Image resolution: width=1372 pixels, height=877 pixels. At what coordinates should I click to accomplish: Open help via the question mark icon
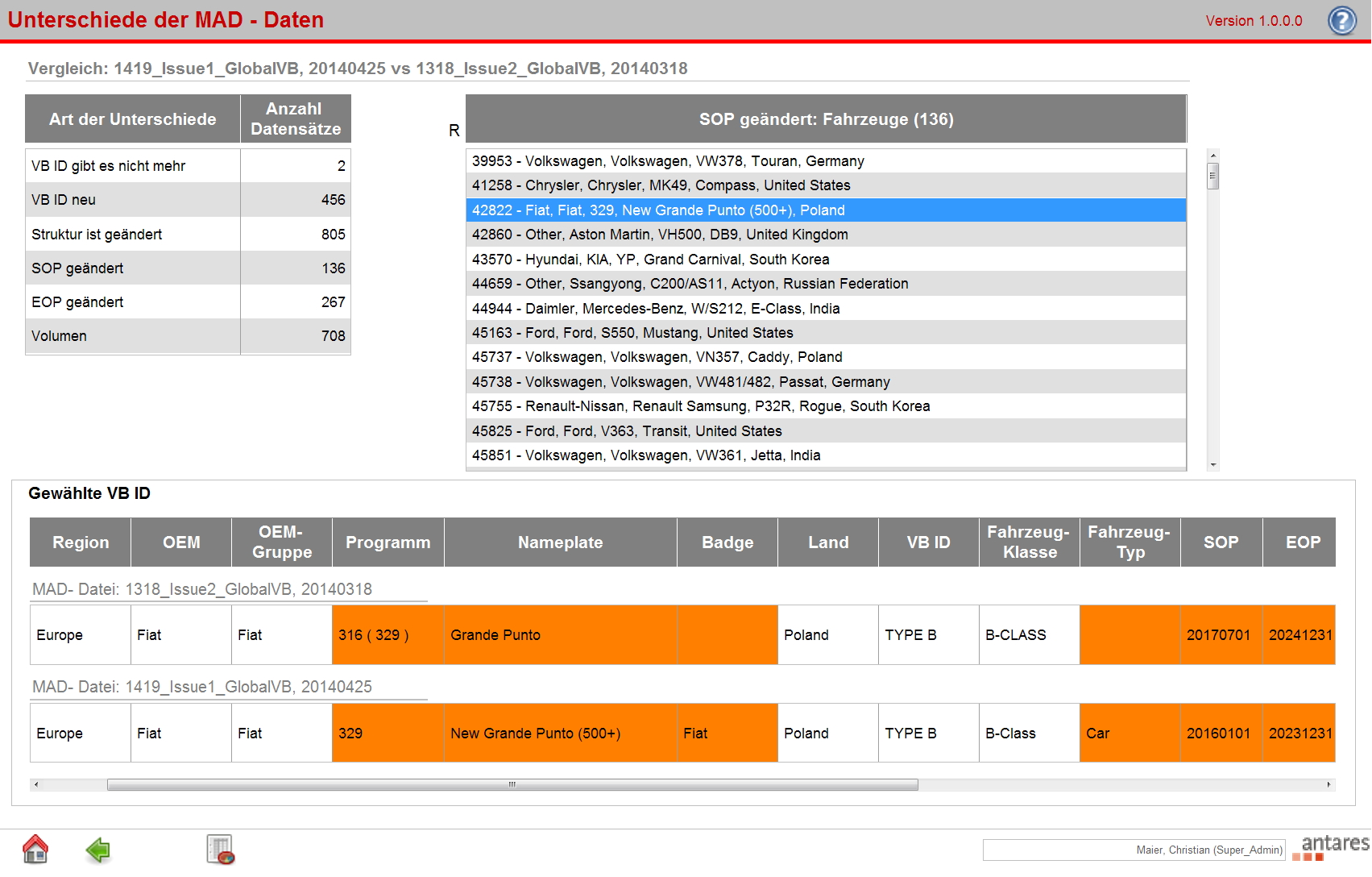1341,20
